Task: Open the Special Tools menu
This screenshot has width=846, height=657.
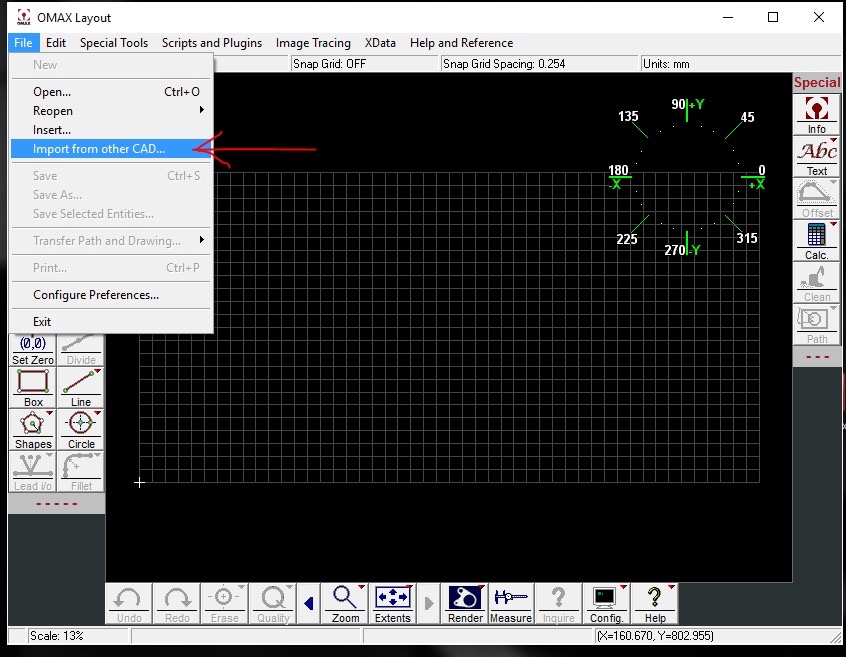Action: [x=114, y=43]
